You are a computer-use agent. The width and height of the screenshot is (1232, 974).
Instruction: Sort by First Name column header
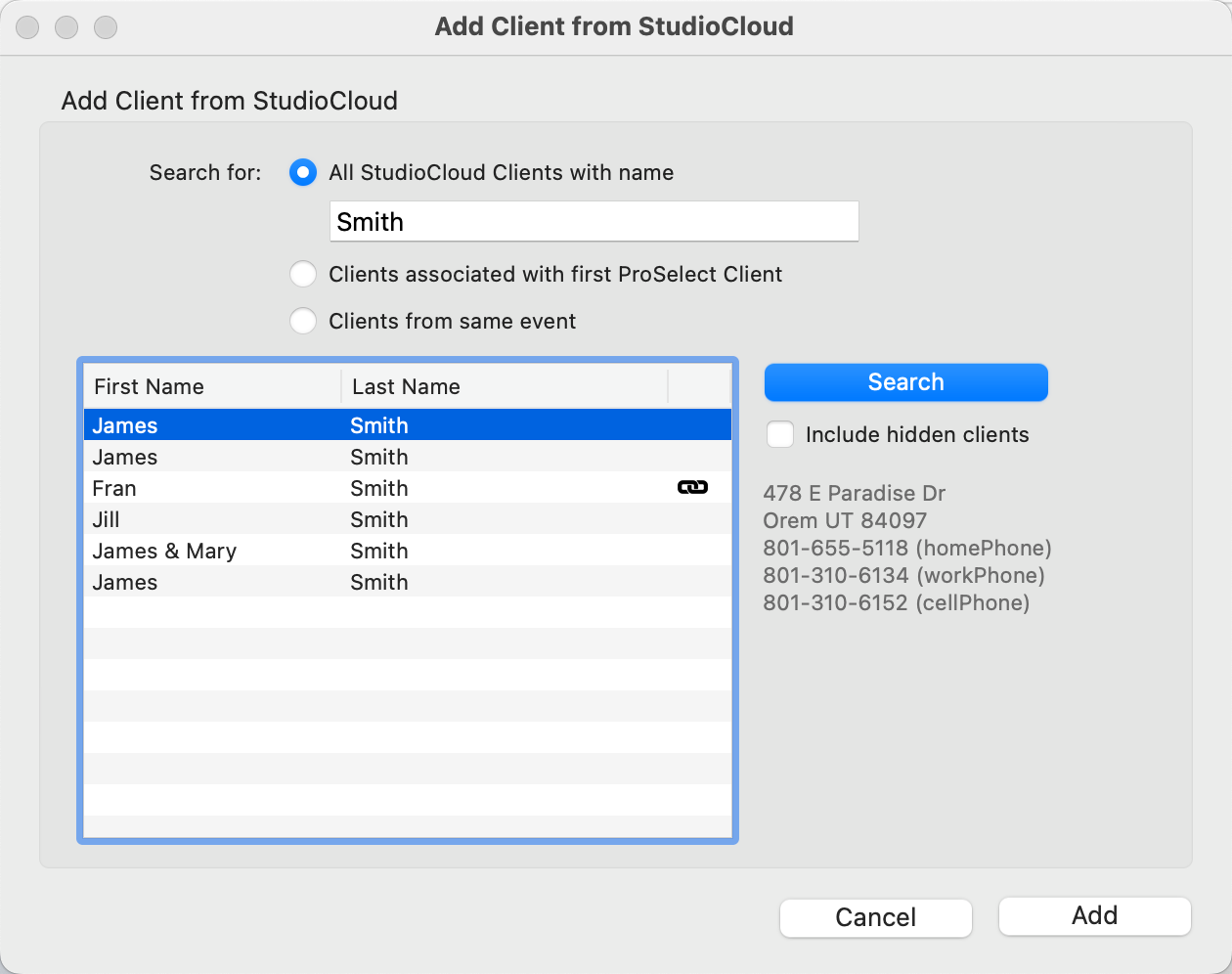pos(211,387)
